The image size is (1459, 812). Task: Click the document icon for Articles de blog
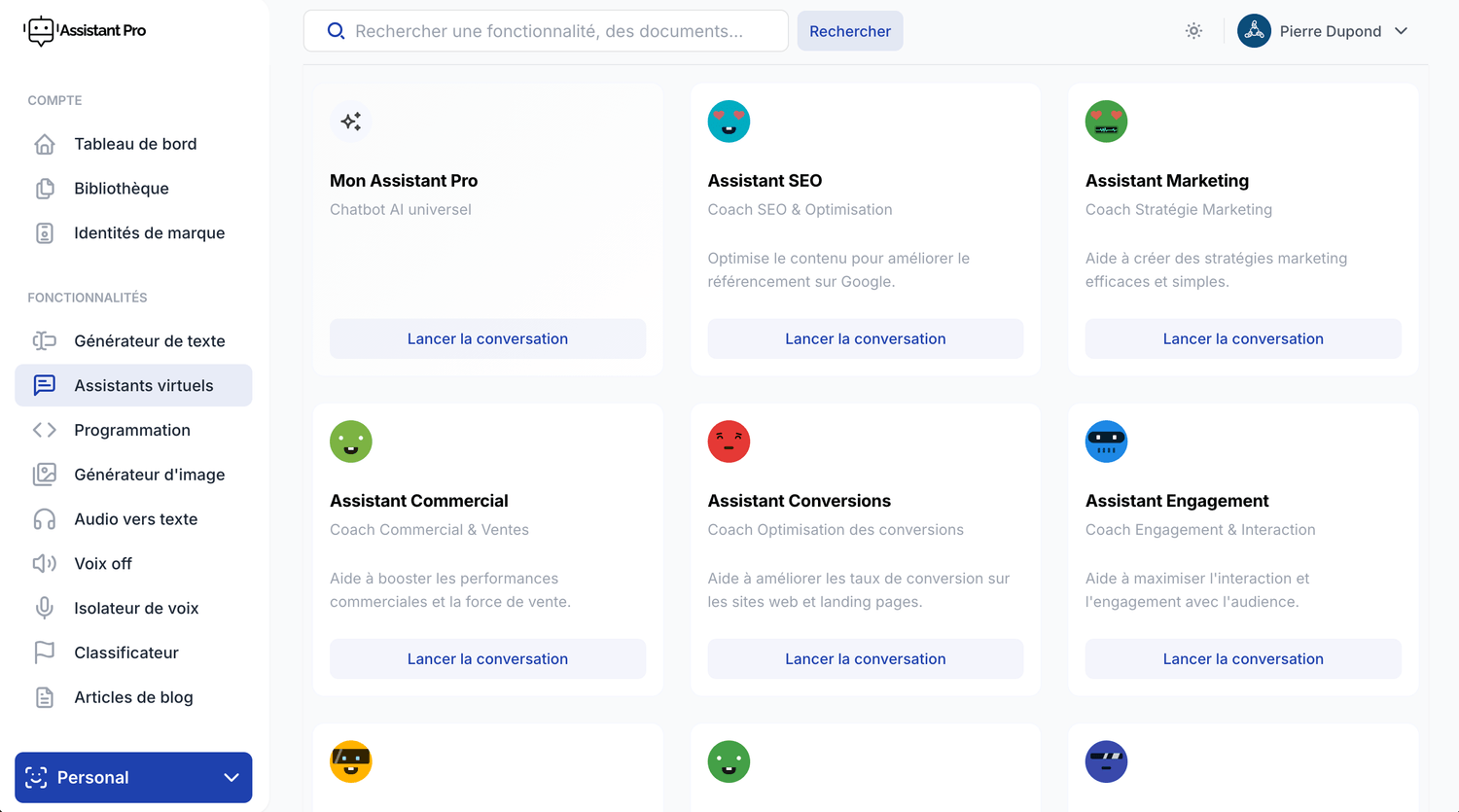click(x=45, y=697)
